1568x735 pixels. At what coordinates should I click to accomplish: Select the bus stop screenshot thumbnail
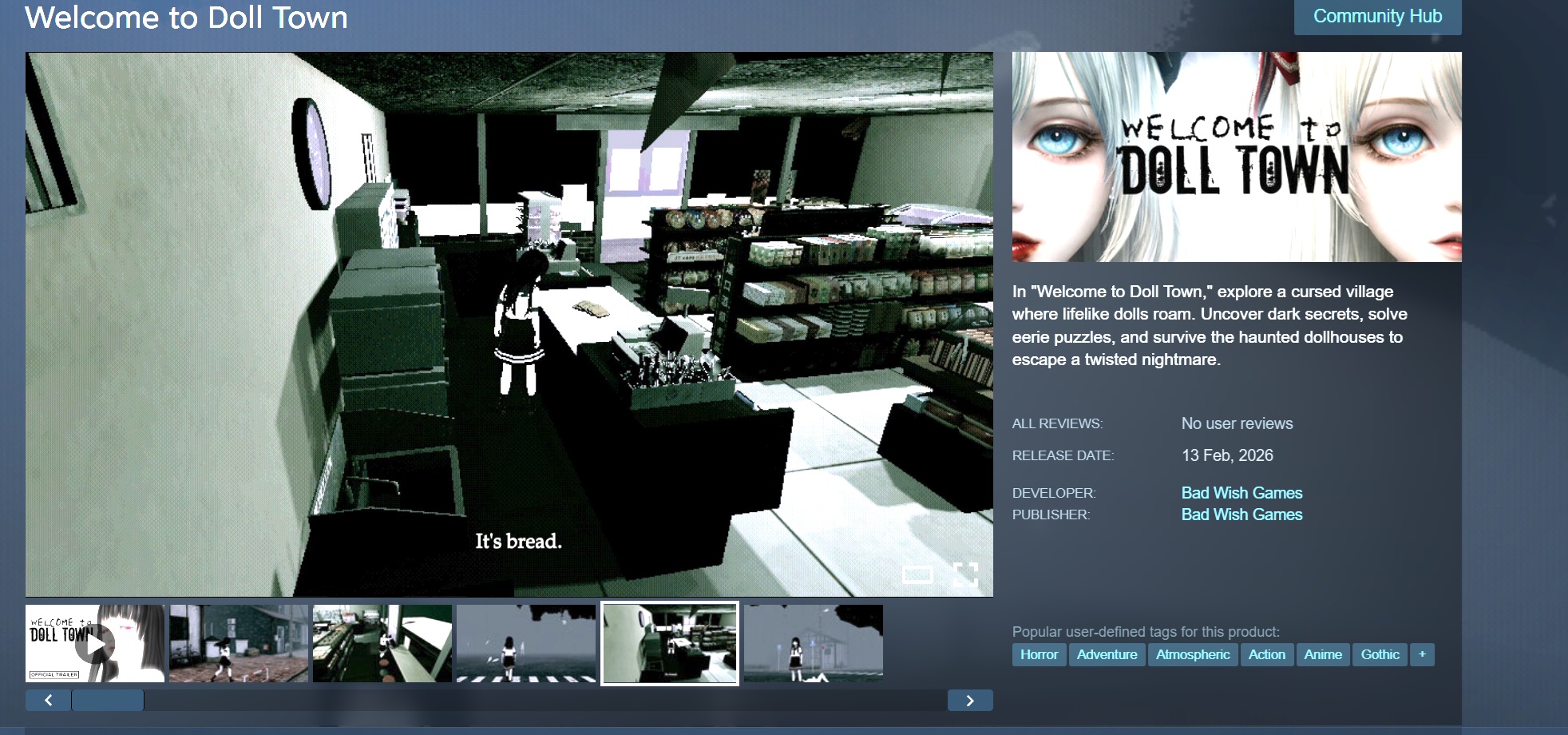[814, 643]
